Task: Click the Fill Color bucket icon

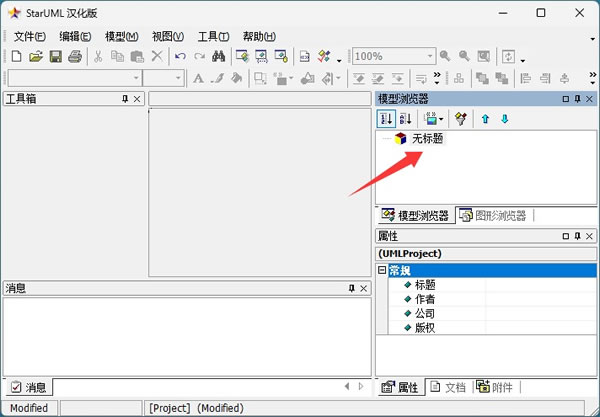Action: (237, 79)
